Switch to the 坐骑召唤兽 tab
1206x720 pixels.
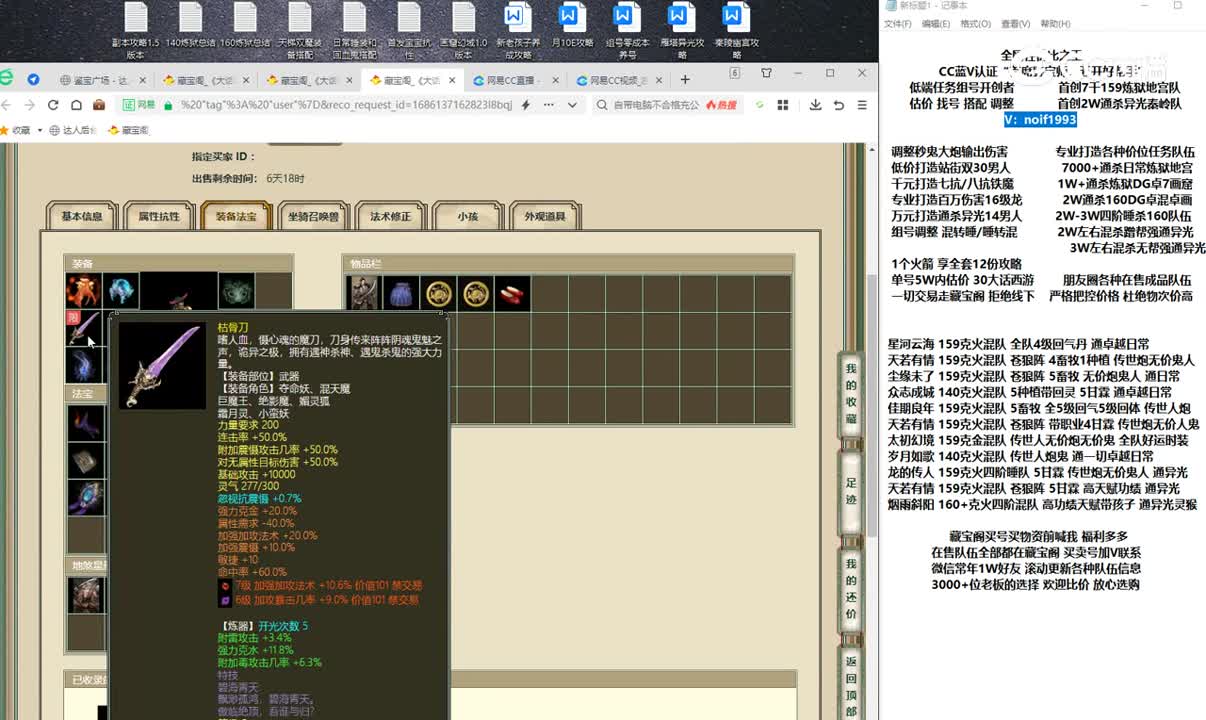(x=313, y=217)
